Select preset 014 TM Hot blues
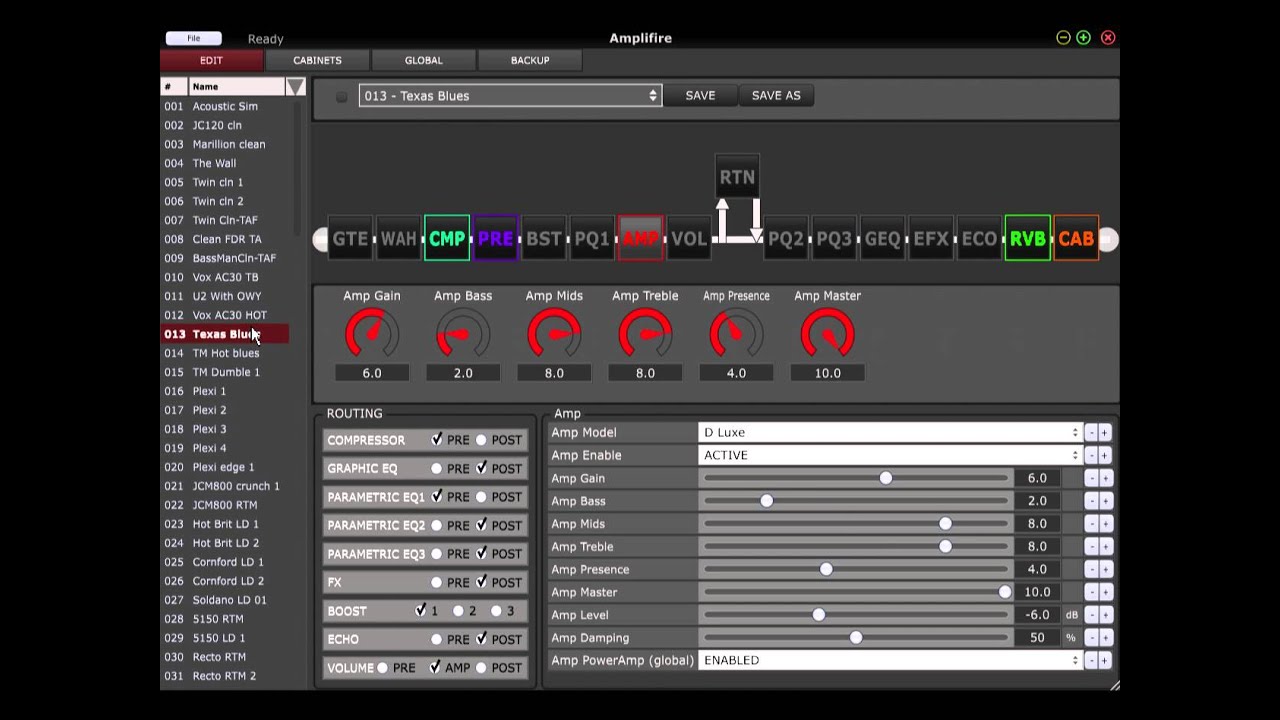Screen dimensions: 1280x720 [225, 353]
